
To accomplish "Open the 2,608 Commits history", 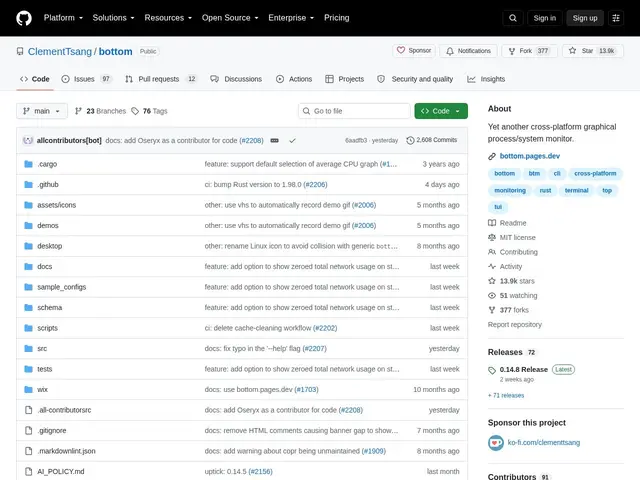I will click(x=432, y=140).
